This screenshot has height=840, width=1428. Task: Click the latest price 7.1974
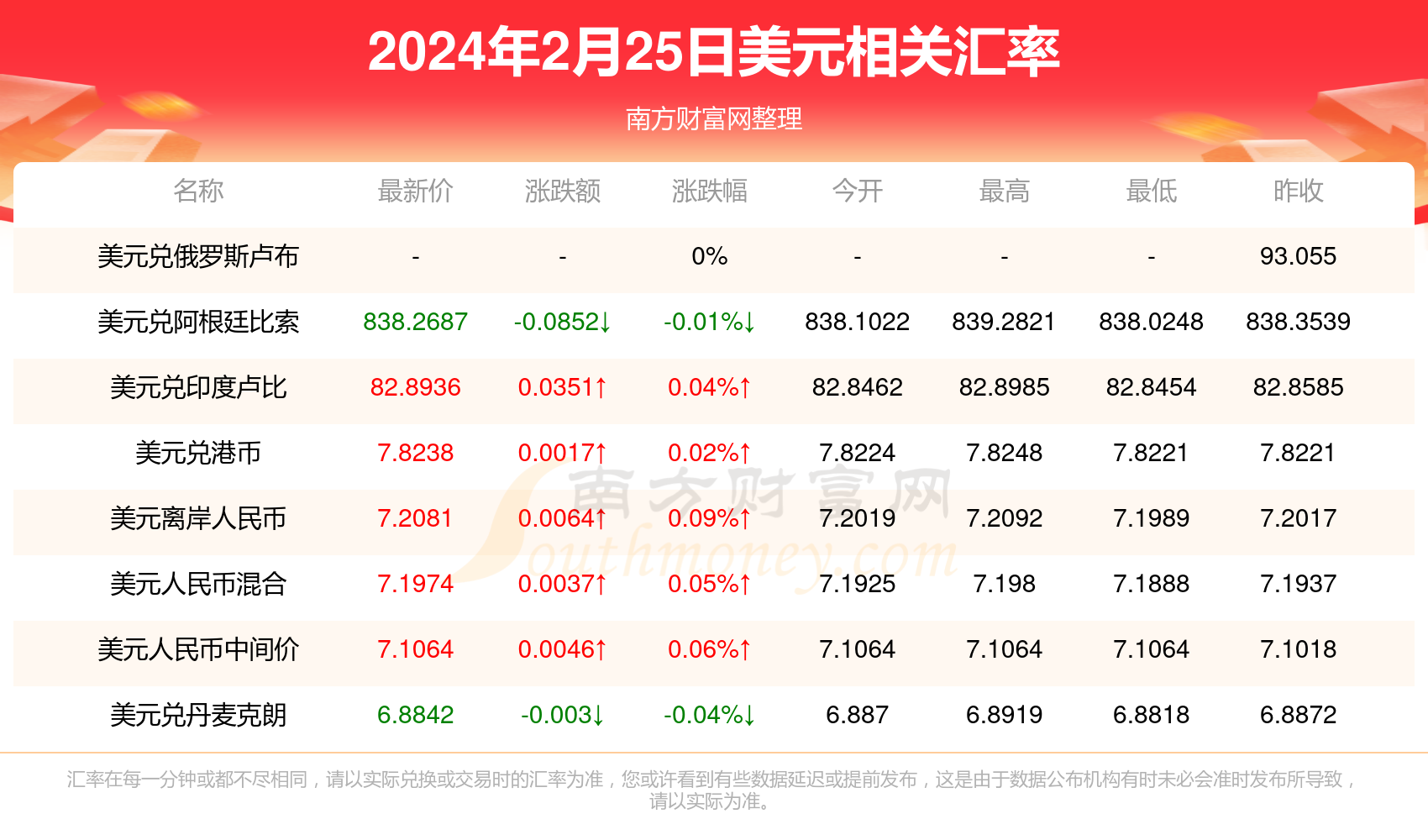(x=416, y=585)
